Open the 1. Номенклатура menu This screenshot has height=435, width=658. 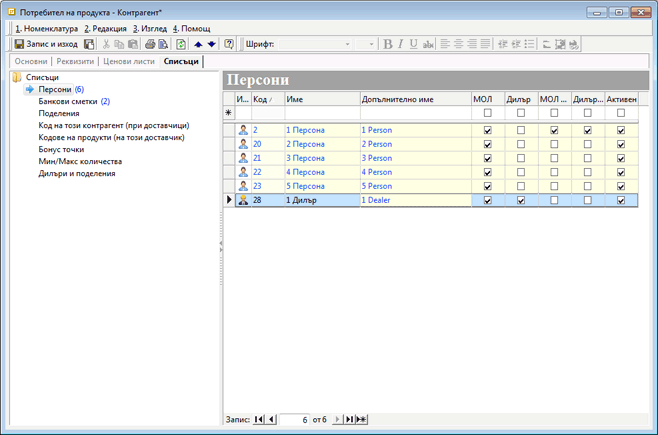(x=47, y=29)
